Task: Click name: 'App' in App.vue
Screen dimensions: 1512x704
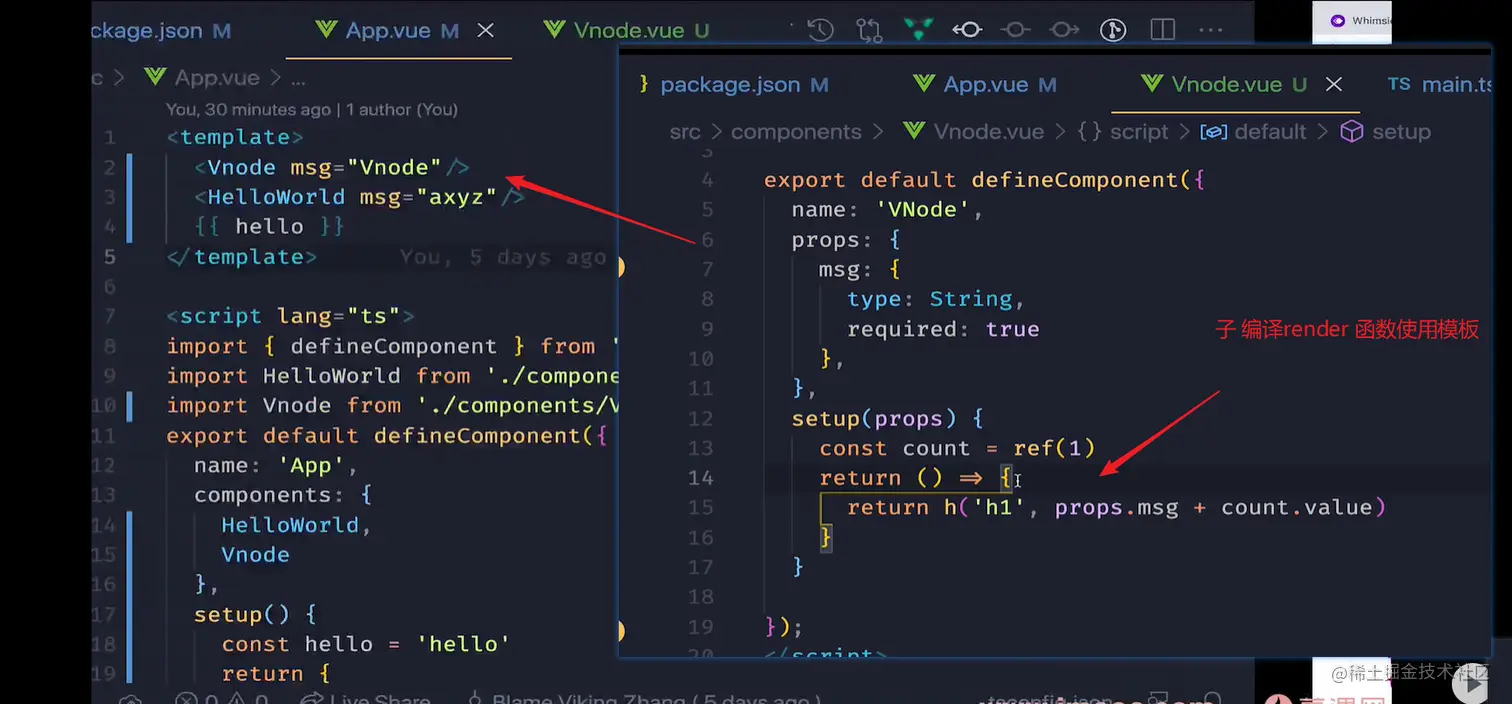Action: click(x=276, y=465)
